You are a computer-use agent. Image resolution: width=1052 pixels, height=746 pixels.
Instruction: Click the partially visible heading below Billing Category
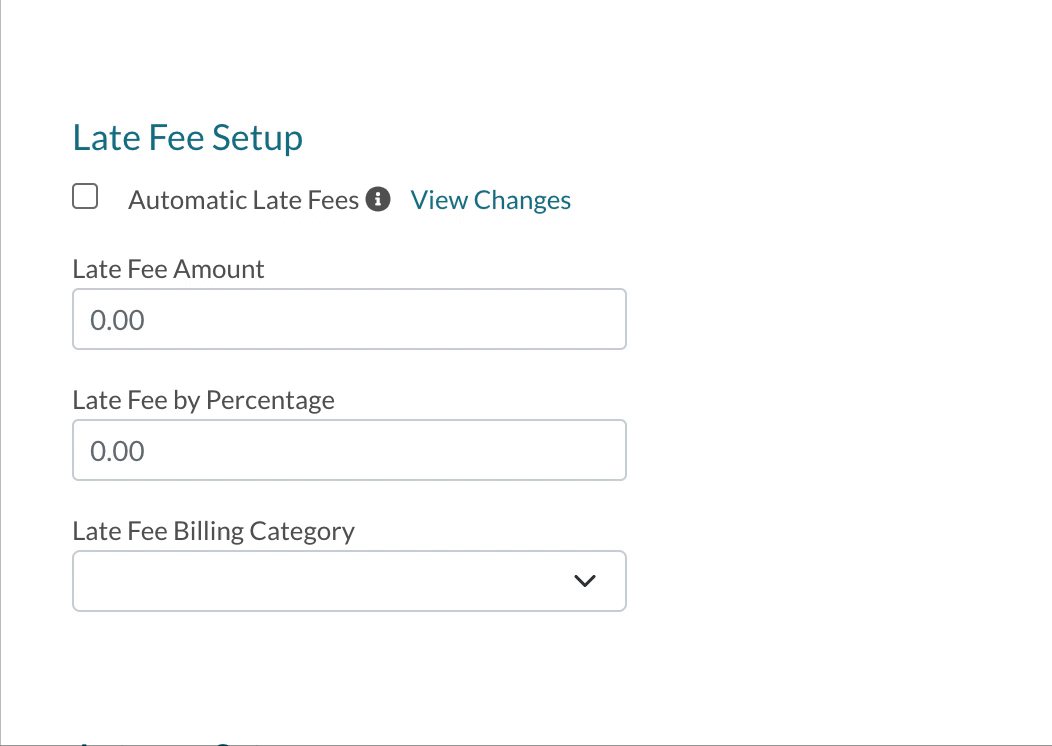click(170, 742)
